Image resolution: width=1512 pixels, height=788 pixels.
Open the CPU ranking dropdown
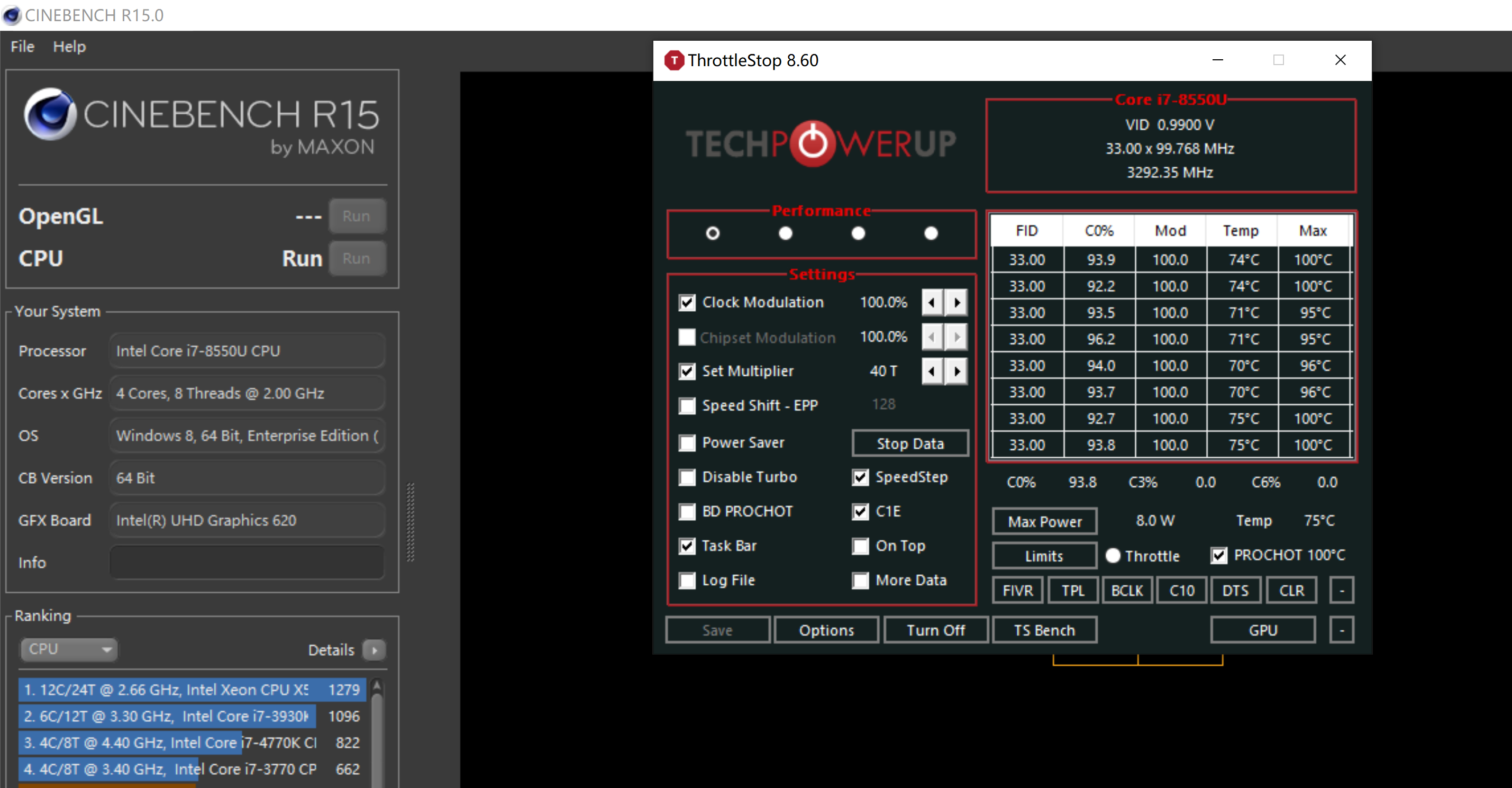coord(69,649)
